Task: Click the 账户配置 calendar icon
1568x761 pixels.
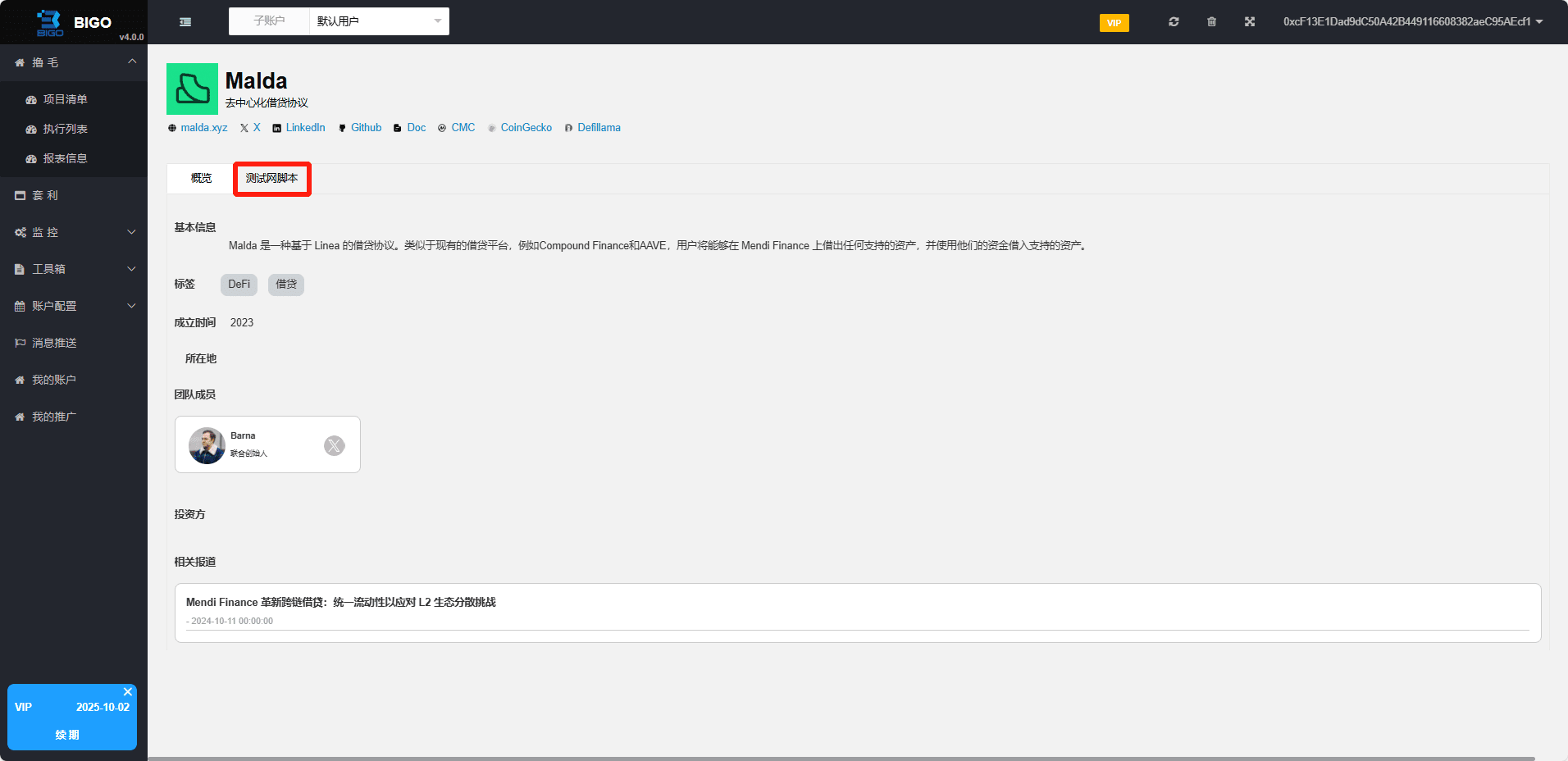Action: tap(20, 306)
